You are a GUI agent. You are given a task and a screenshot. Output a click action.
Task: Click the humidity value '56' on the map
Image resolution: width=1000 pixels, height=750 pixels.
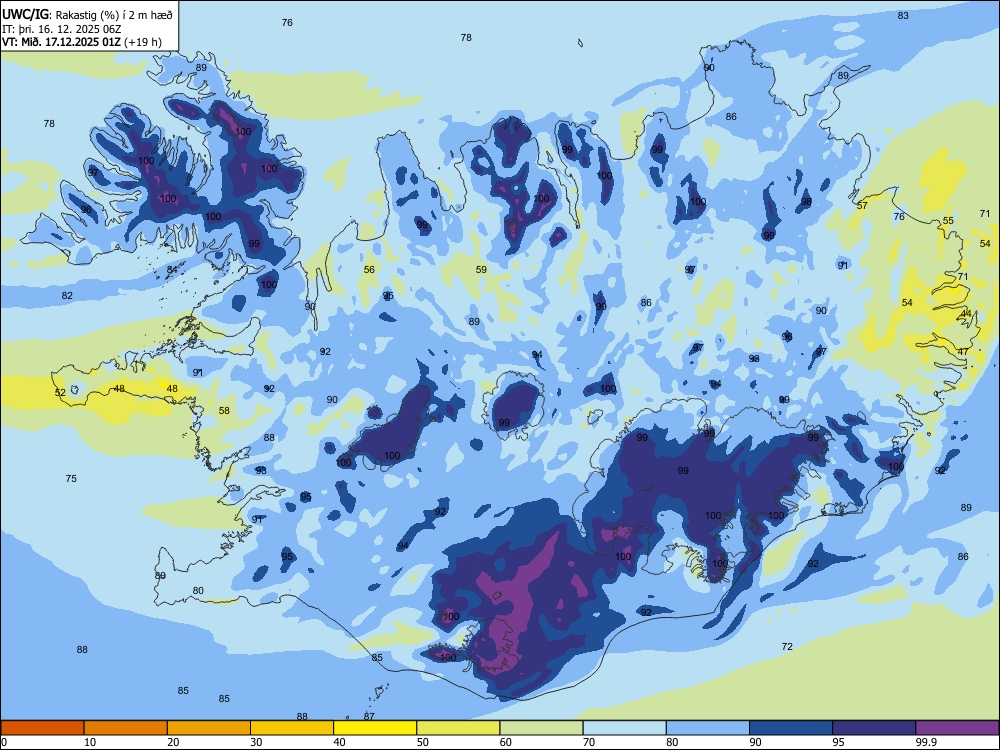click(369, 269)
